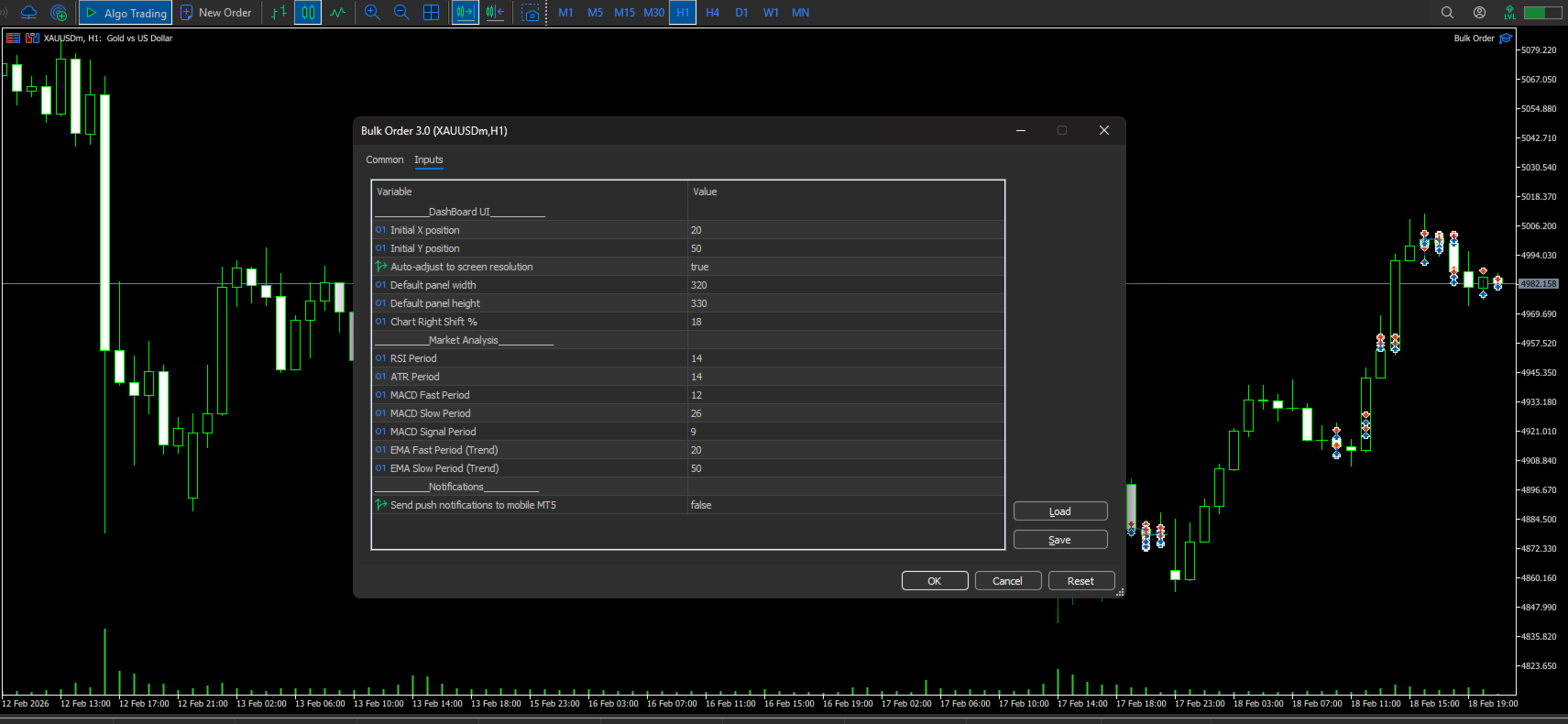Zoom in on the chart

coord(372,13)
